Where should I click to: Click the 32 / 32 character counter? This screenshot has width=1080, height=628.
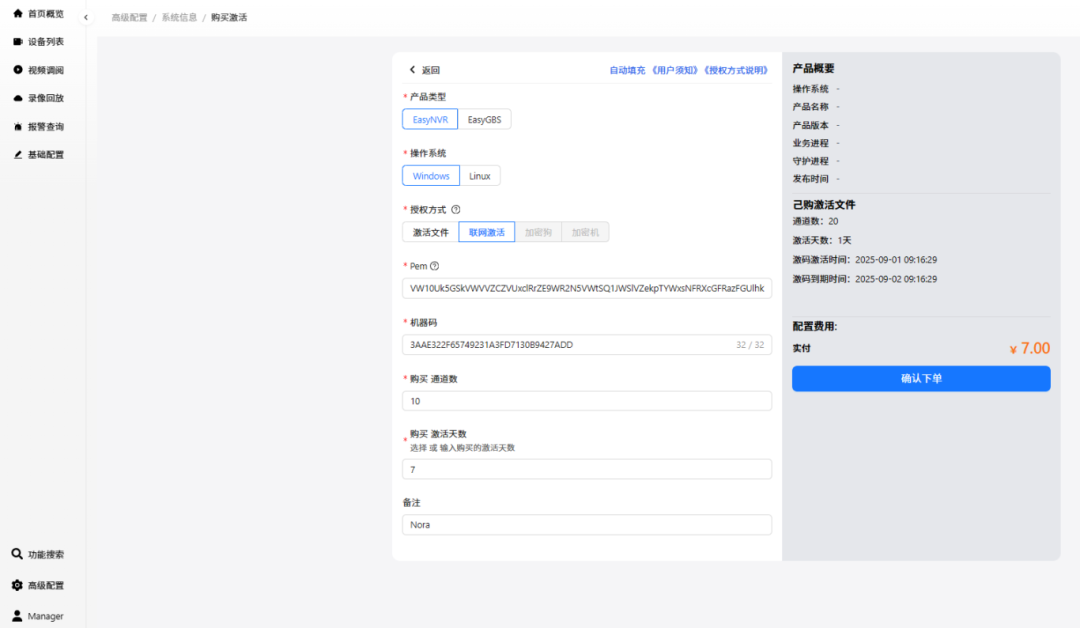(x=750, y=344)
